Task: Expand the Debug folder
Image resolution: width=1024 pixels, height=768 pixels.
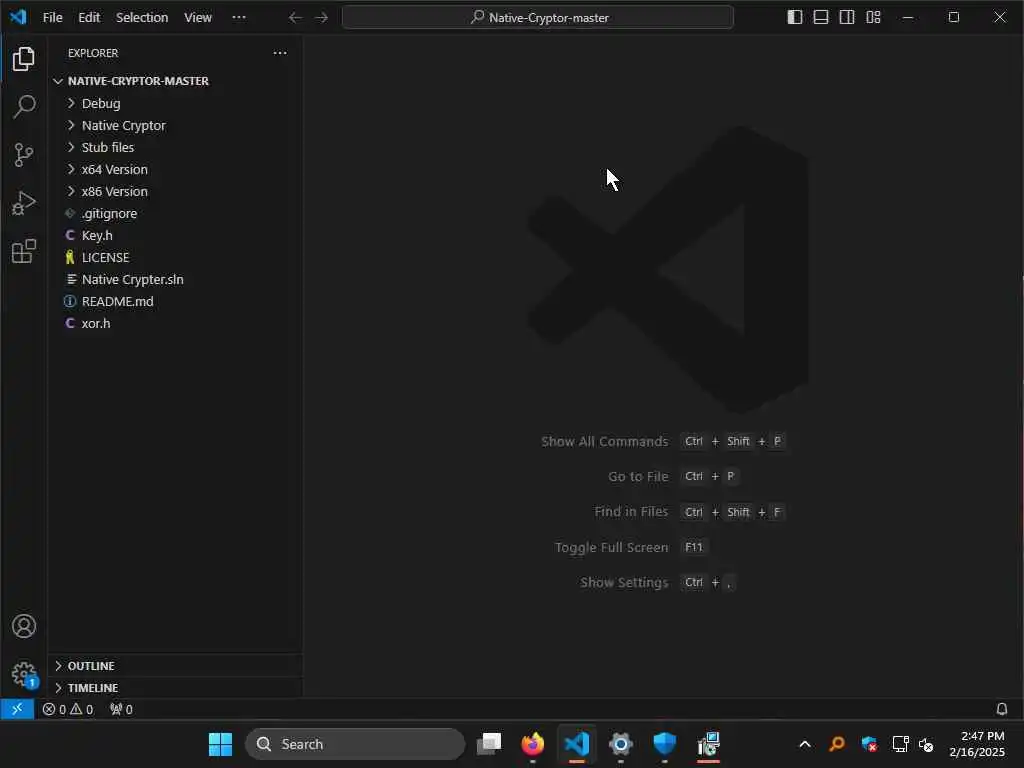Action: (175, 103)
